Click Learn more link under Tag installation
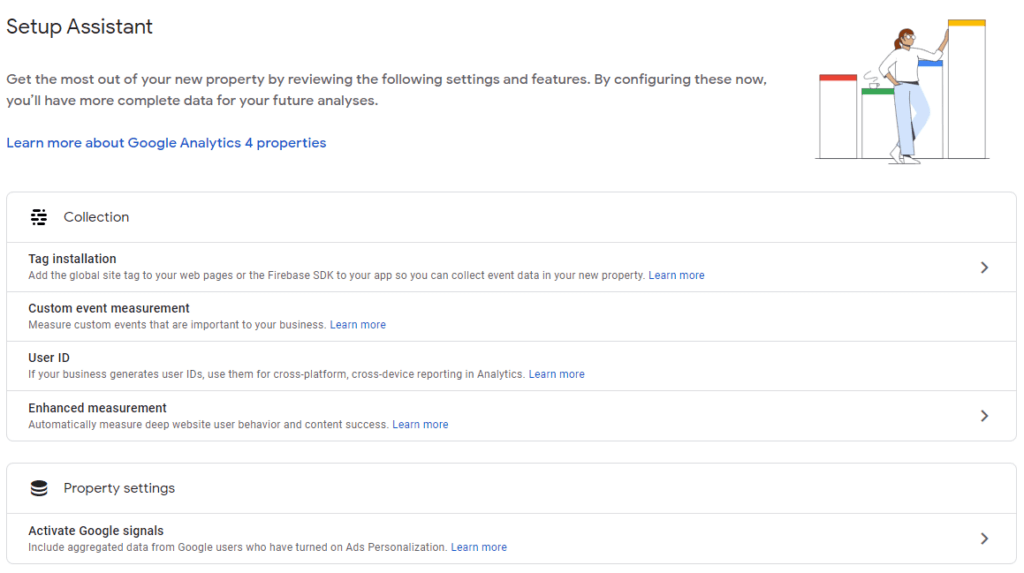This screenshot has height=573, width=1024. (x=676, y=275)
